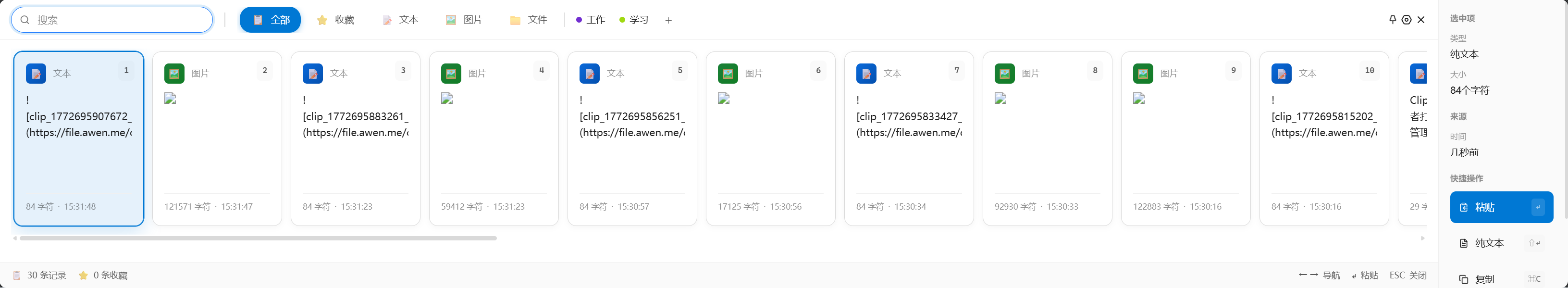Click the image type icon on card 8
Screen dimensions: 1568x288
tap(1004, 74)
